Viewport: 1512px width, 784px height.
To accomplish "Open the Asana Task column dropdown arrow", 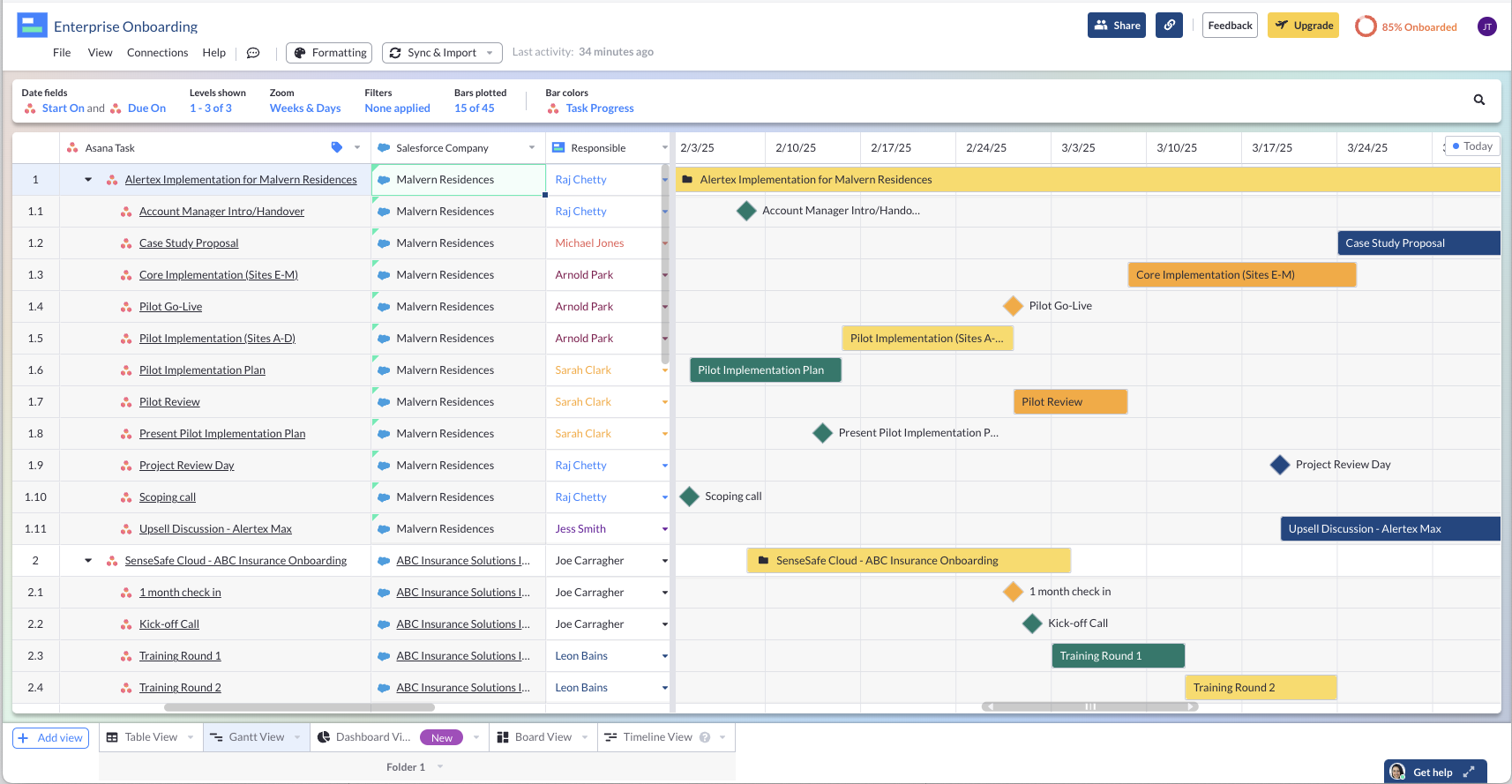I will [357, 147].
